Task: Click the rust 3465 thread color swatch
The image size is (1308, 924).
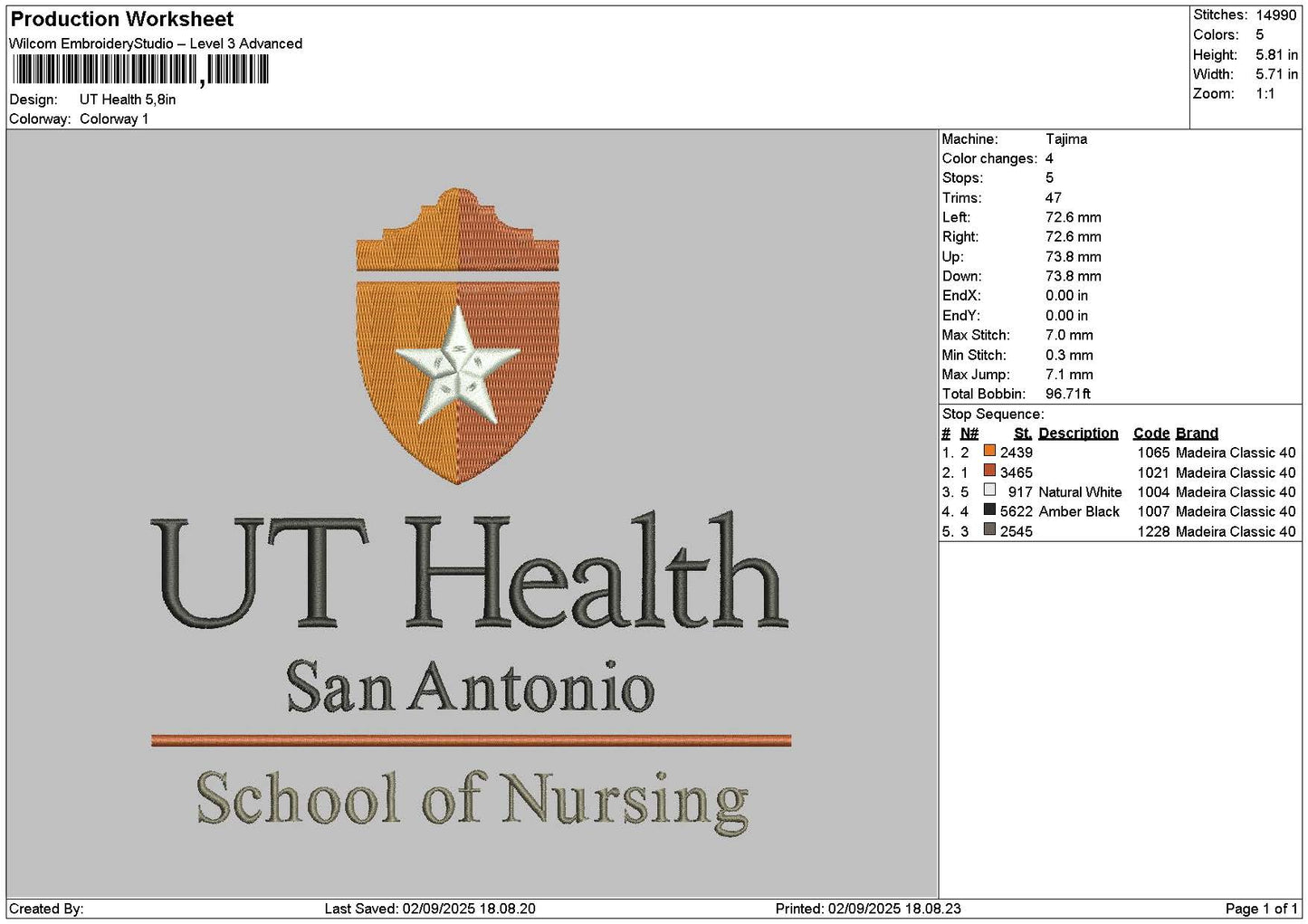Action: tap(989, 471)
